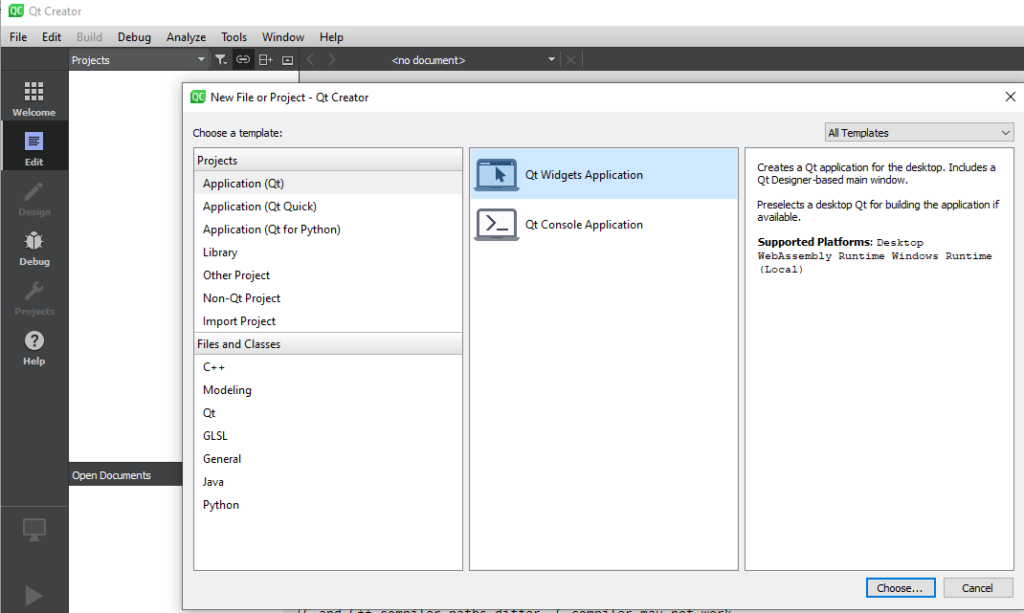Image resolution: width=1024 pixels, height=613 pixels.
Task: Open the Help menu in menu bar
Action: (x=331, y=37)
